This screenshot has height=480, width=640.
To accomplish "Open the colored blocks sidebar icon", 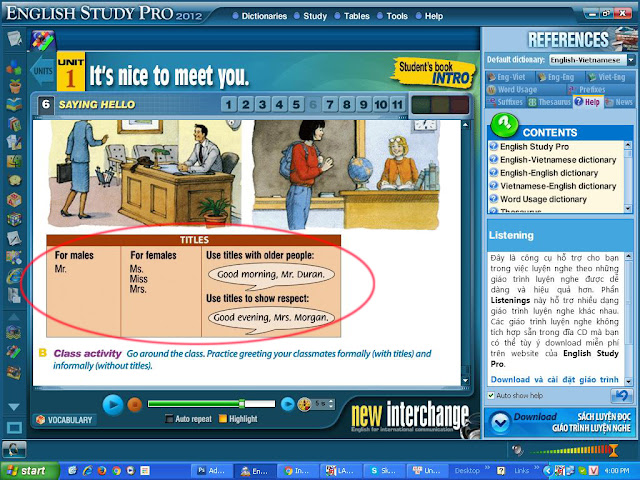I will (14, 67).
